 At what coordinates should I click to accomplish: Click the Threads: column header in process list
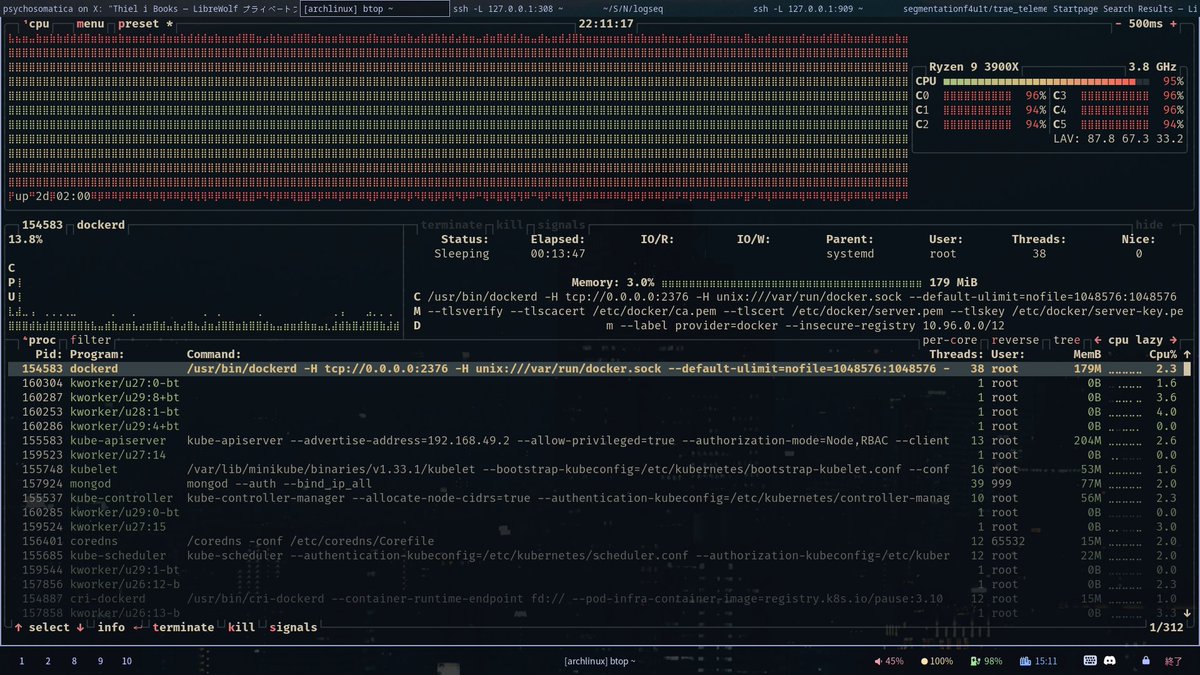[x=957, y=354]
